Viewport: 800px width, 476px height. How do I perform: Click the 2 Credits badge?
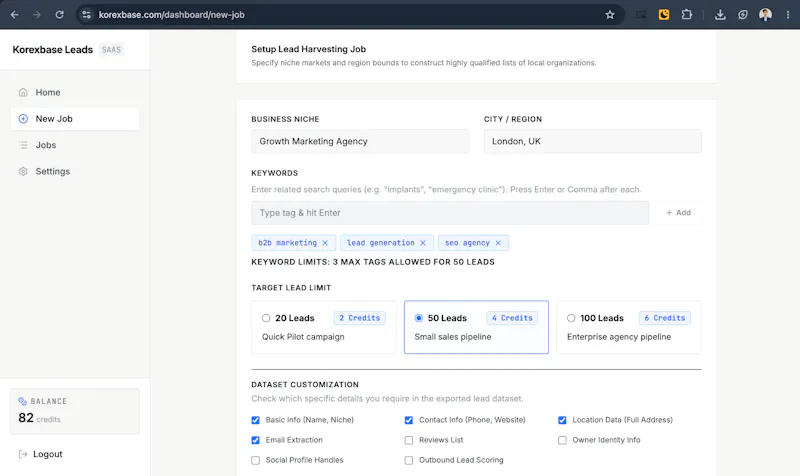coord(360,318)
